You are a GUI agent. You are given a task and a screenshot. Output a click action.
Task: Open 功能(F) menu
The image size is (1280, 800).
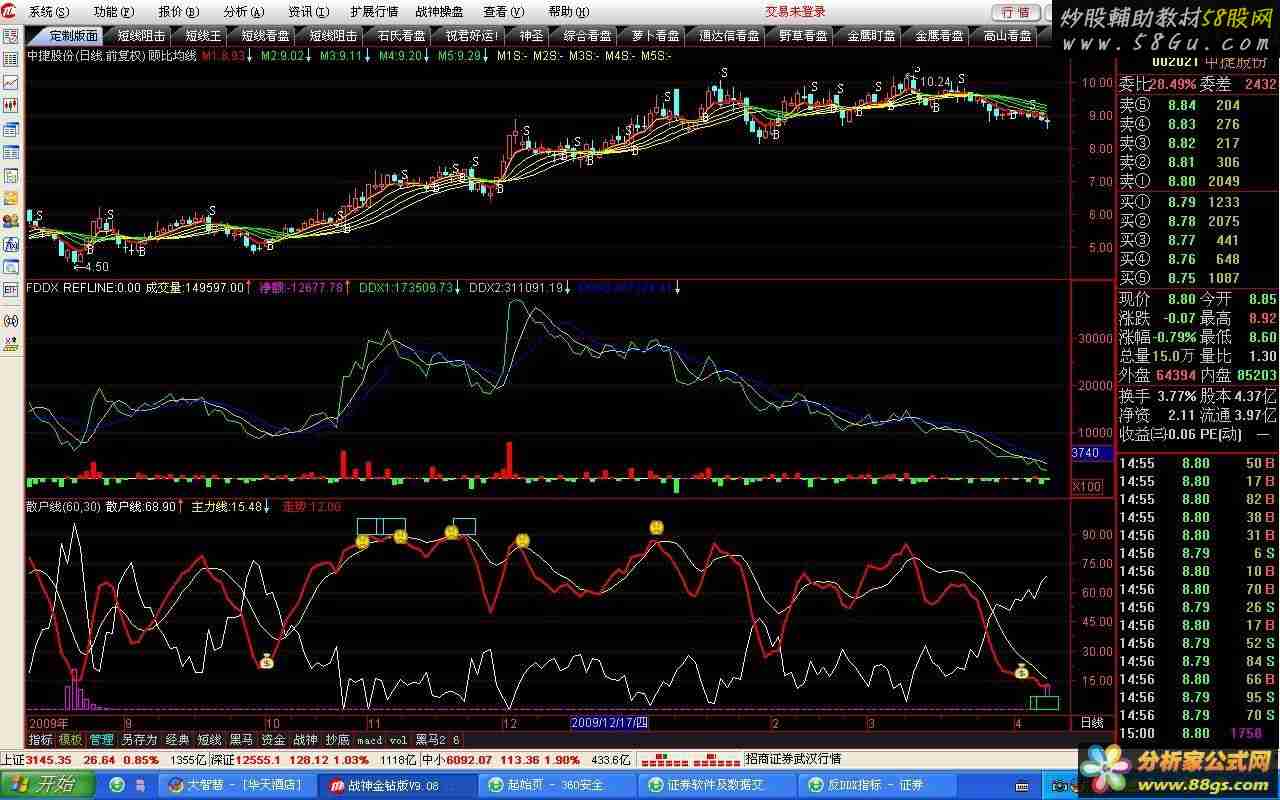(x=113, y=12)
